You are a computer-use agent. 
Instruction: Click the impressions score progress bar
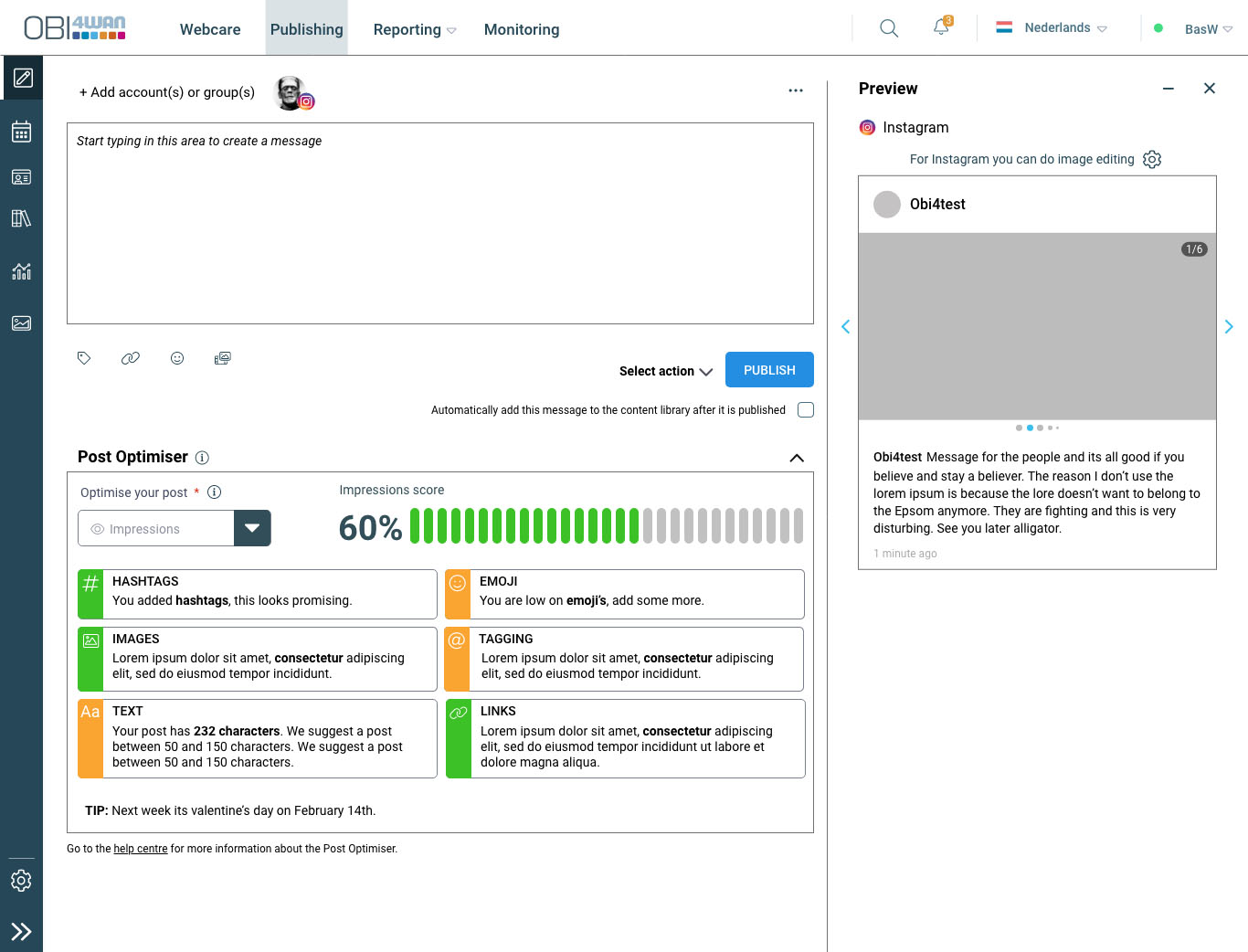pyautogui.click(x=607, y=526)
